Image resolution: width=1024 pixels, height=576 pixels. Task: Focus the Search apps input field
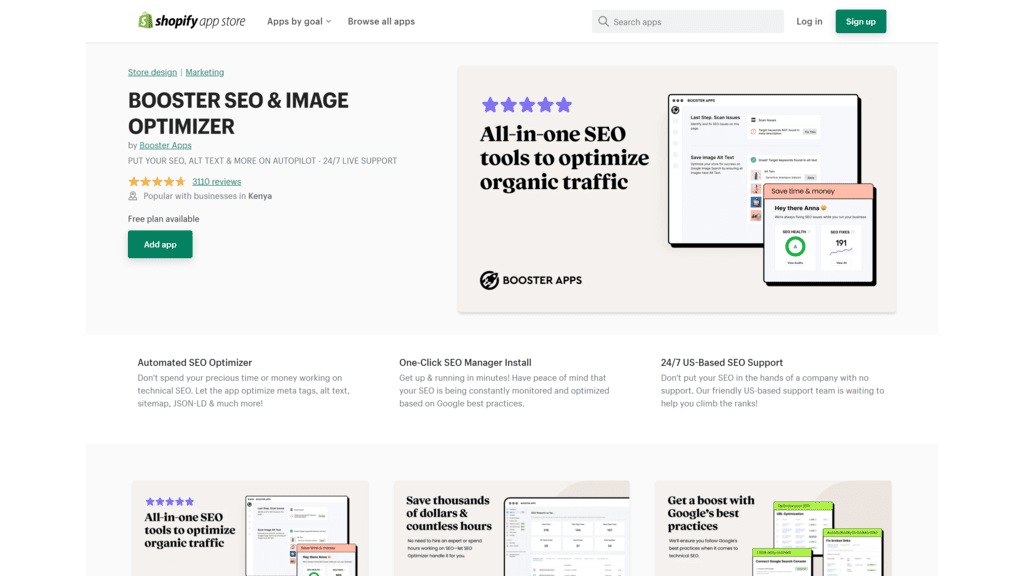(688, 22)
